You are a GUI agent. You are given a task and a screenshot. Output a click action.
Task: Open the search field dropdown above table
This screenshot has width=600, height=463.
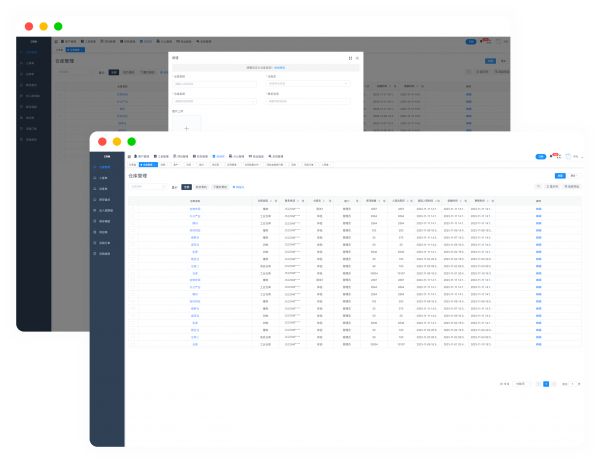(148, 186)
